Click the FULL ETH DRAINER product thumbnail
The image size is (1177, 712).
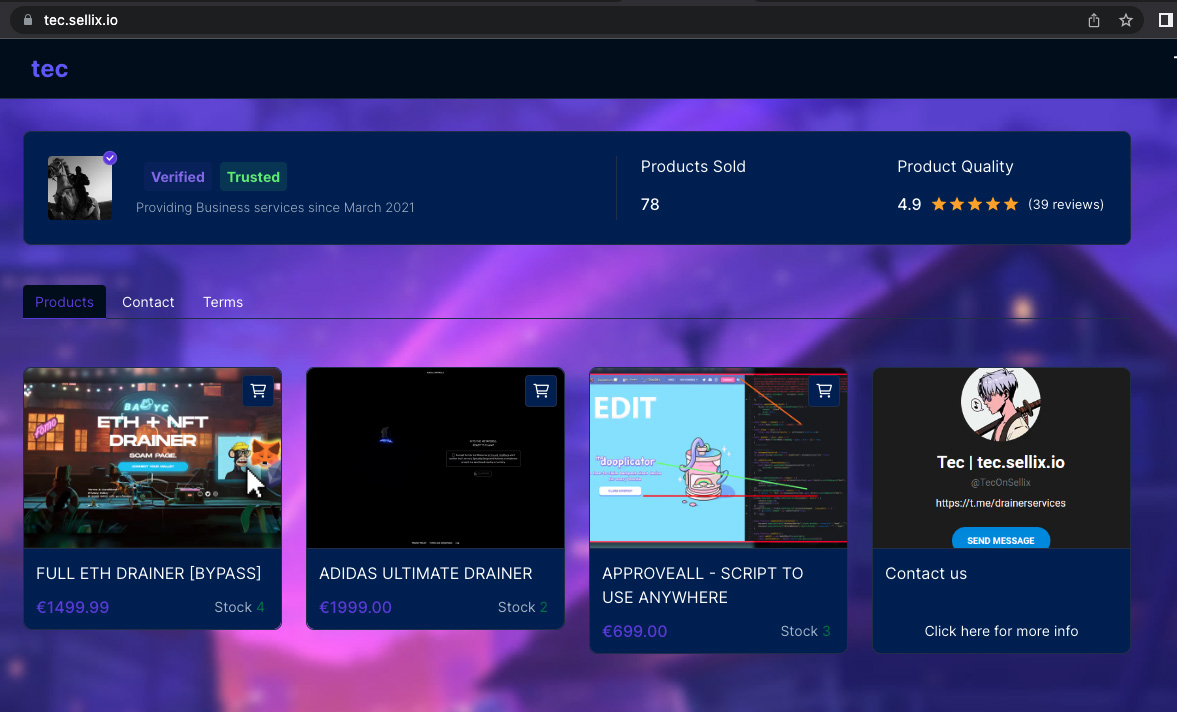(152, 458)
